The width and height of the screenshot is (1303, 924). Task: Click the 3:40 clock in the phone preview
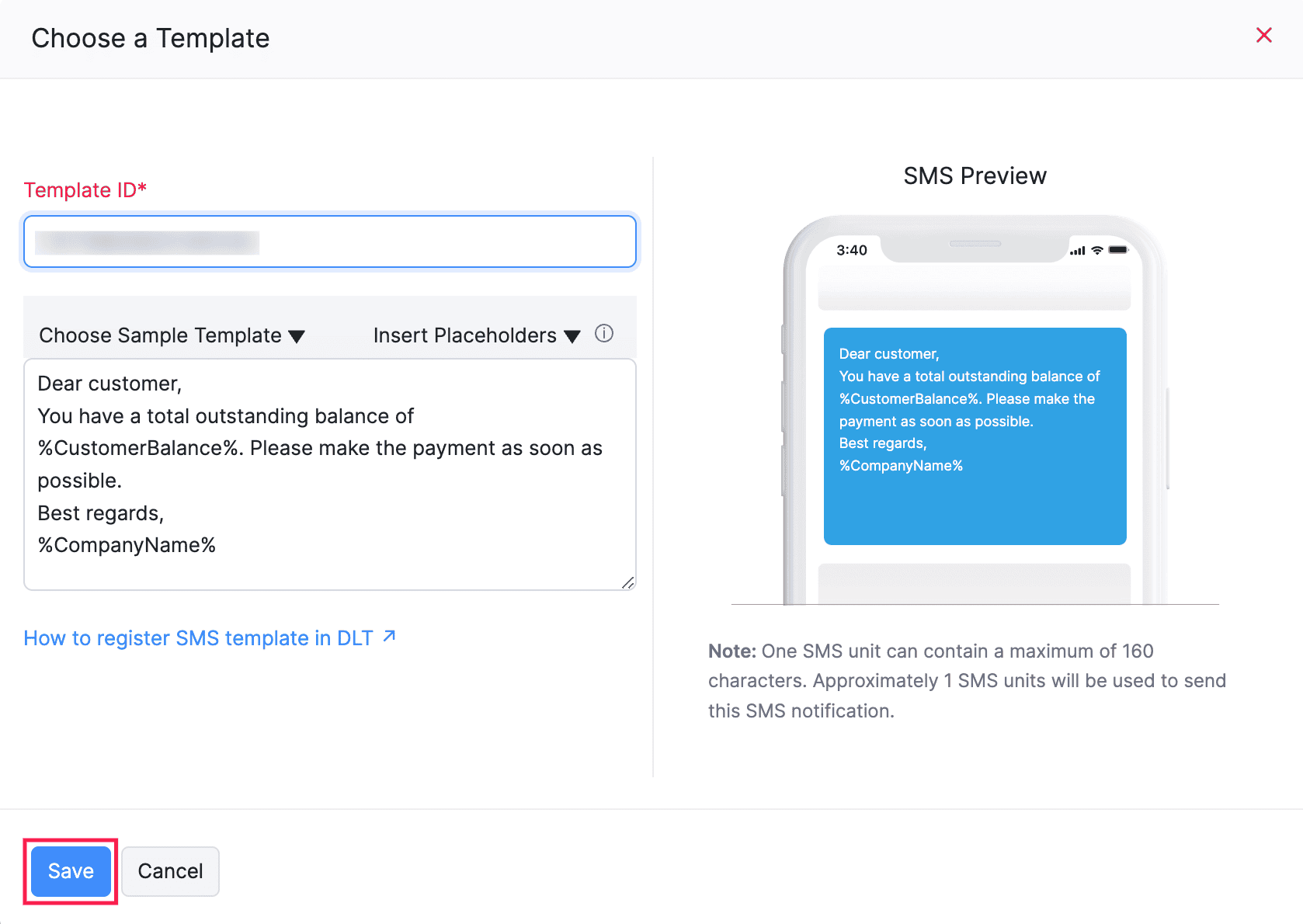[851, 250]
